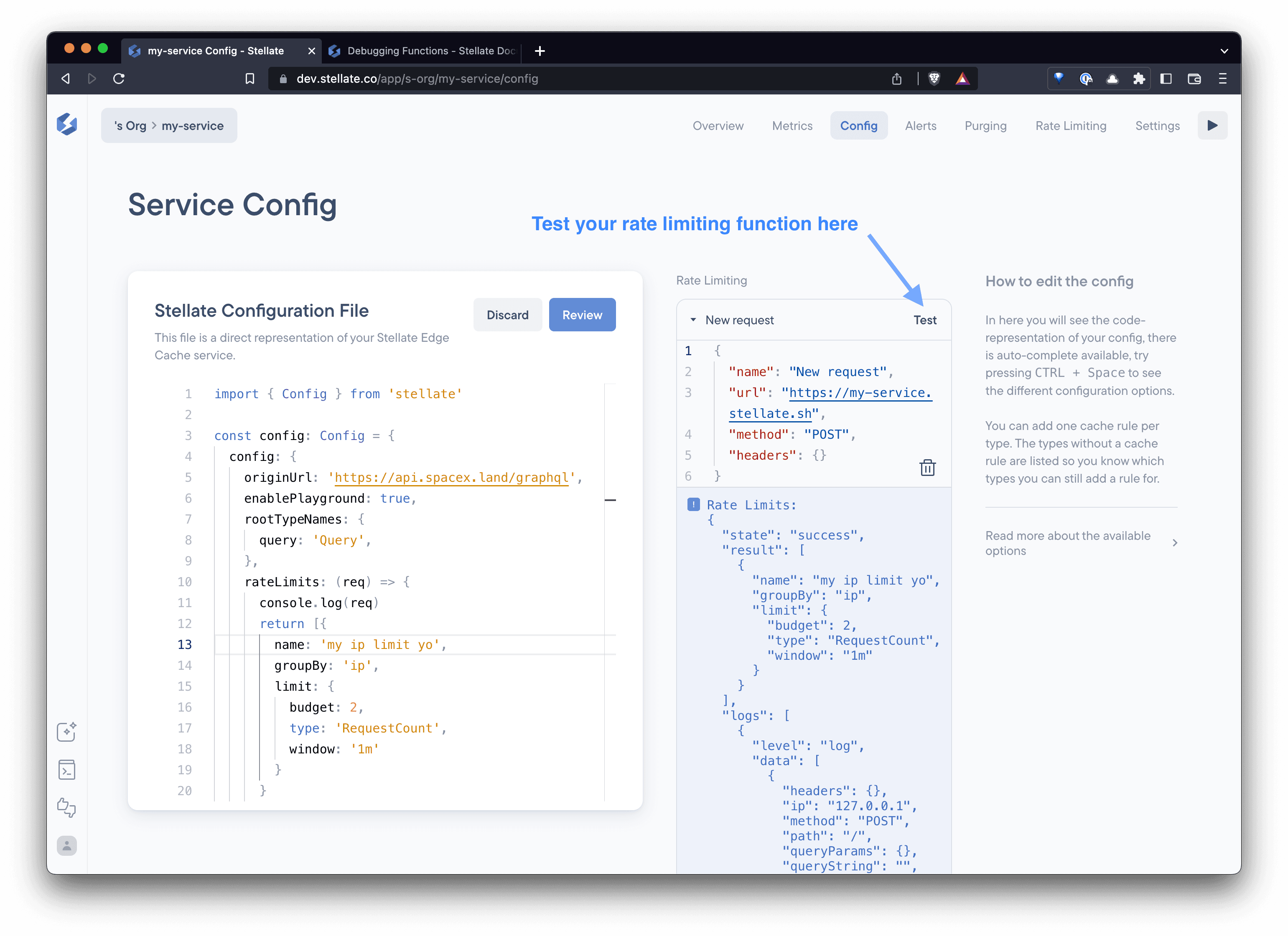1288x936 pixels.
Task: Open the page share/export icon
Action: coord(897,79)
